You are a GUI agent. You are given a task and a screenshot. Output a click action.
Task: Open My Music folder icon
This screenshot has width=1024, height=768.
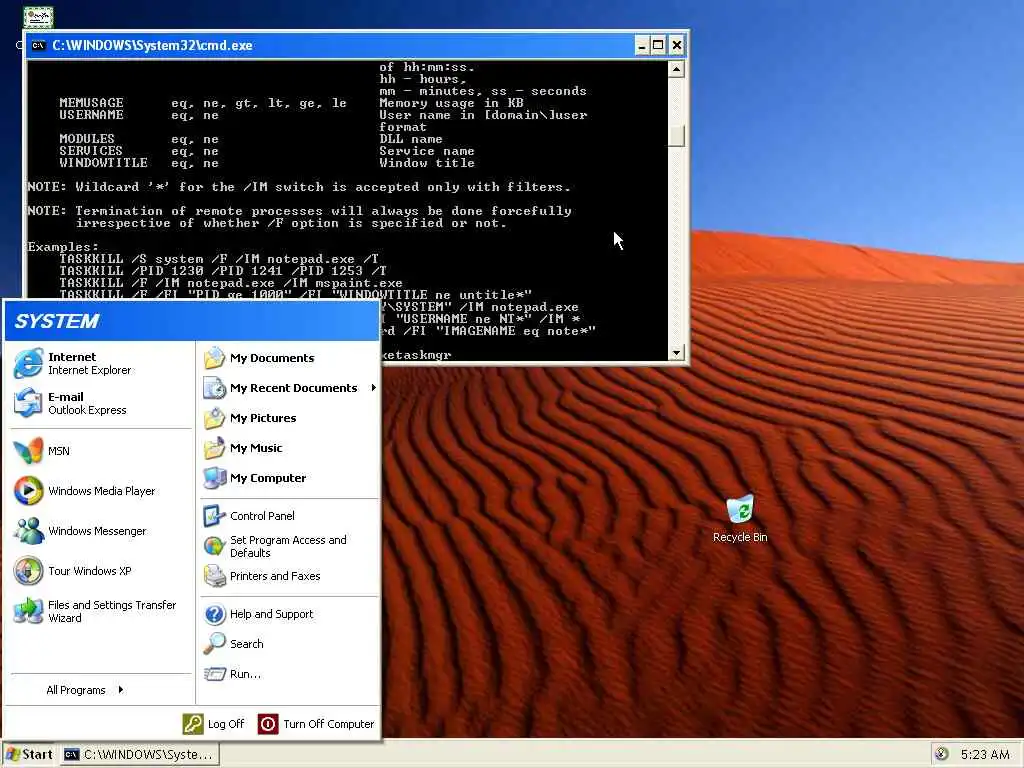[214, 448]
